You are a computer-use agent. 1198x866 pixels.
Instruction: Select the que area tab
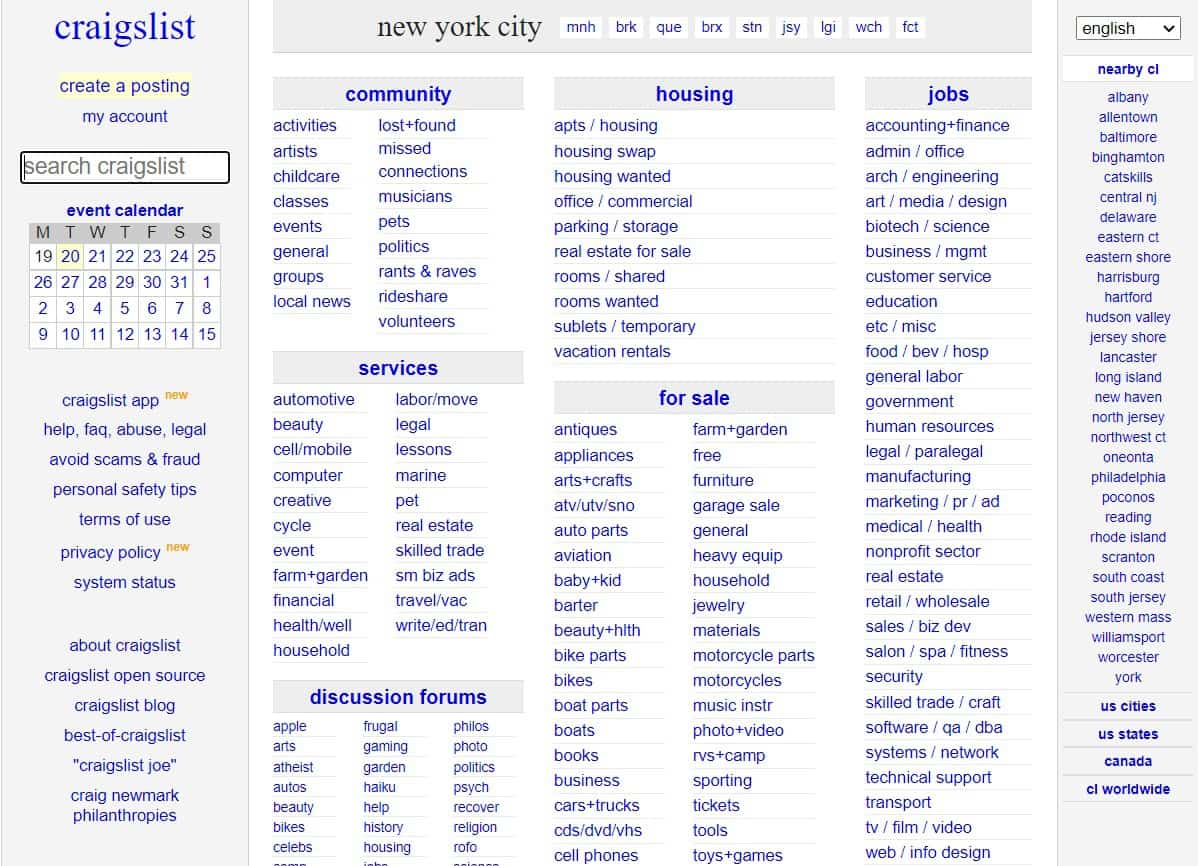pos(669,27)
